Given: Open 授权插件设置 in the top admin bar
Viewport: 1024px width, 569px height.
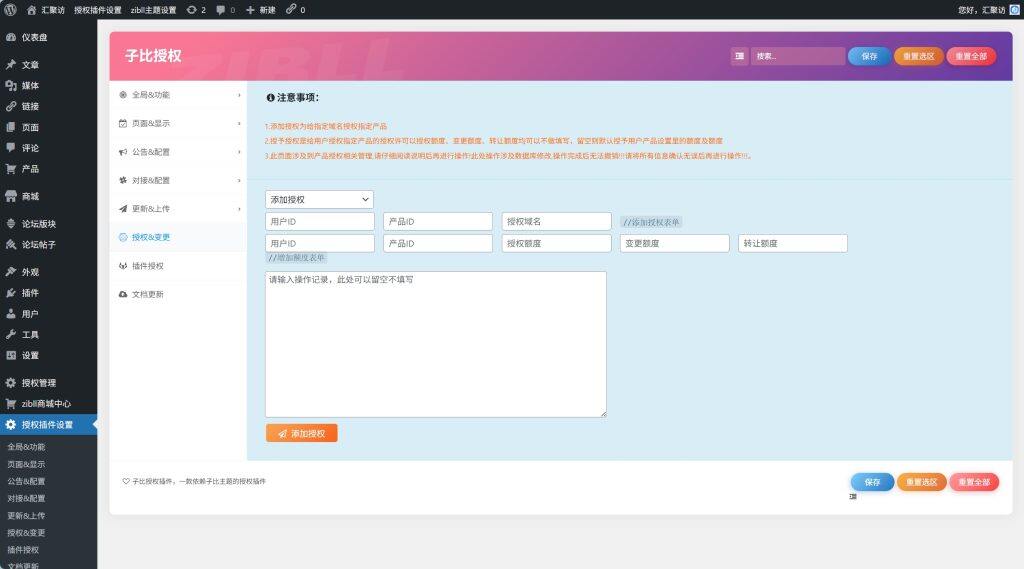Looking at the screenshot, I should pyautogui.click(x=97, y=10).
